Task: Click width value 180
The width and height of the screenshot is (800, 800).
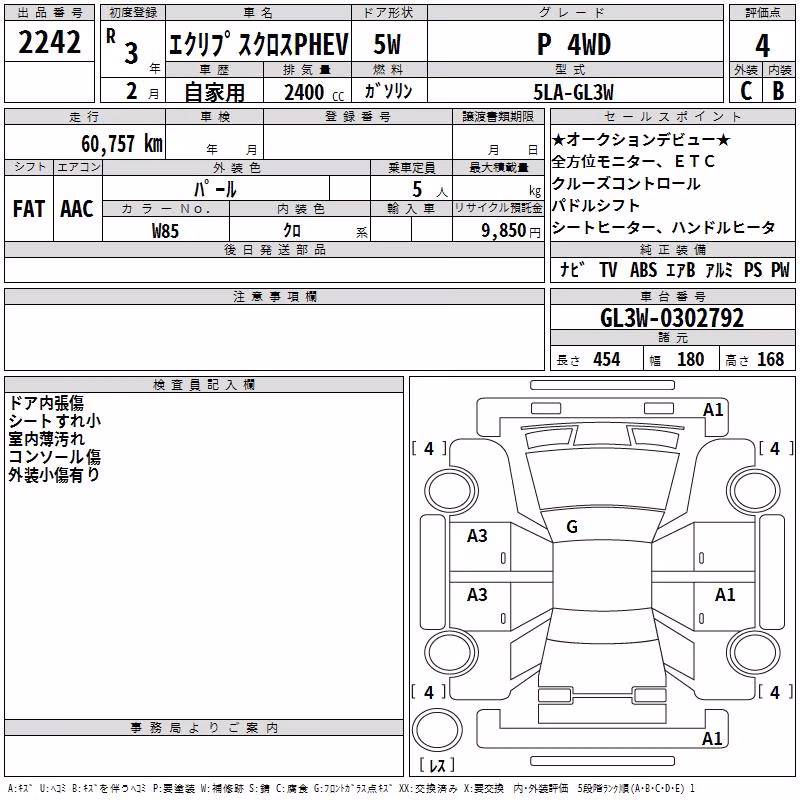Action: [690, 359]
